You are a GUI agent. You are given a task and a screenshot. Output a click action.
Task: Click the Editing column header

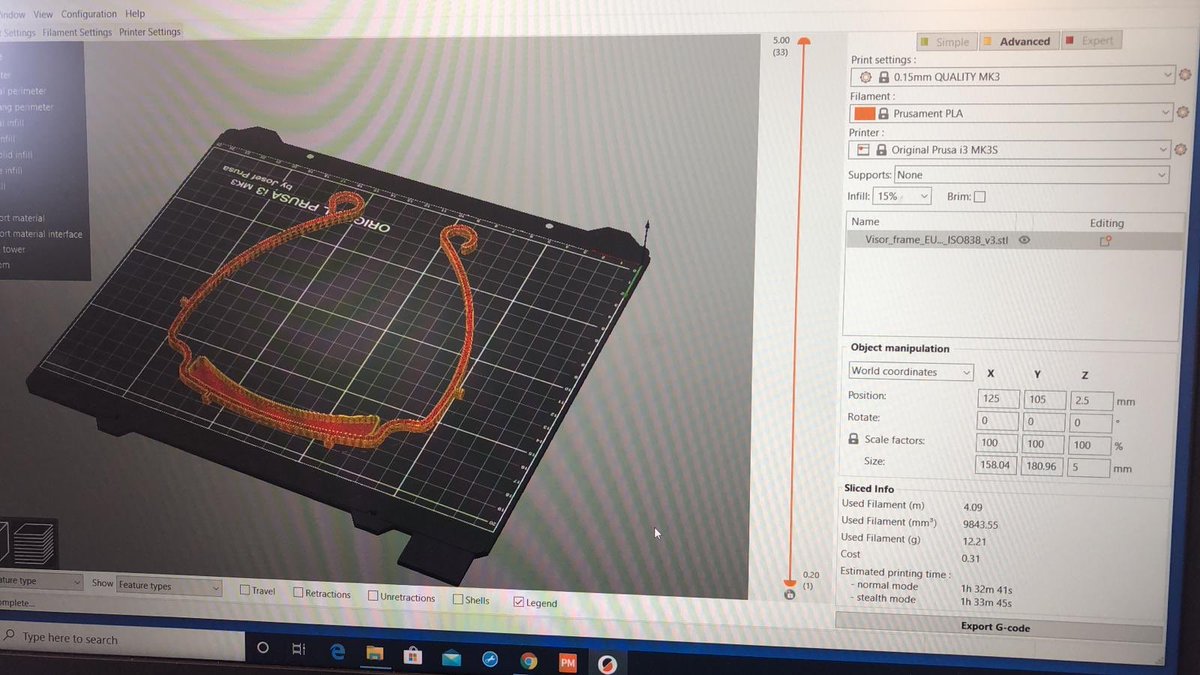pos(1107,223)
